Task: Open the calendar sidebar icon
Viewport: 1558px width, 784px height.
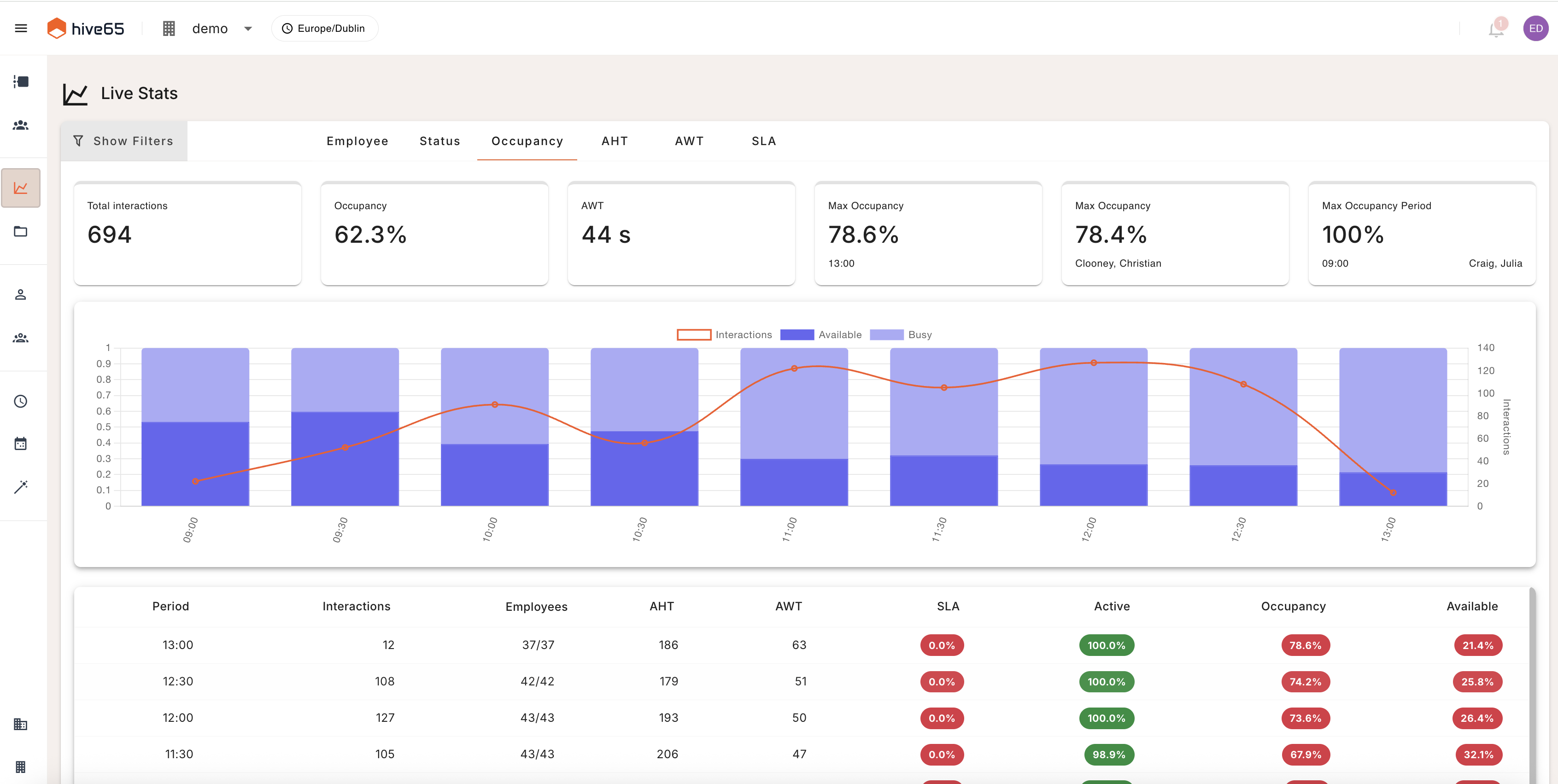Action: click(x=21, y=444)
